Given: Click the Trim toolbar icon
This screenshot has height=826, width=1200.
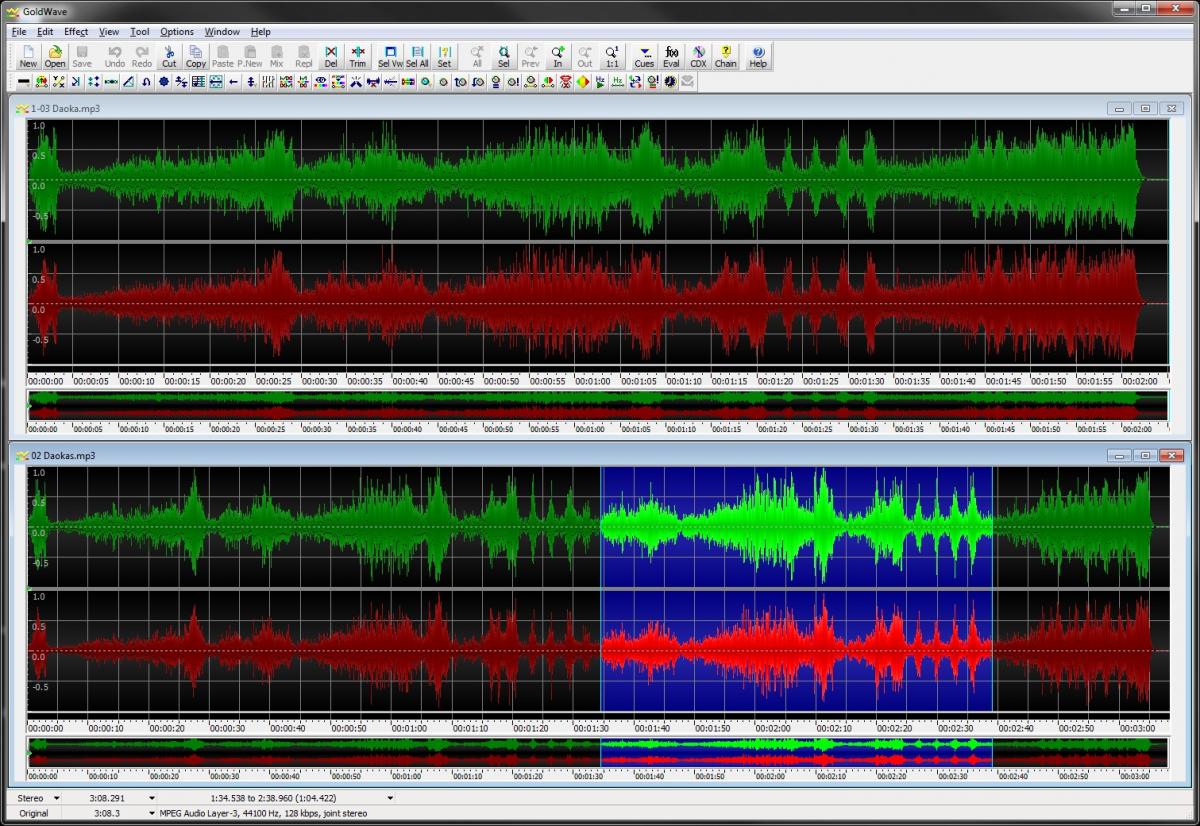Looking at the screenshot, I should point(357,56).
